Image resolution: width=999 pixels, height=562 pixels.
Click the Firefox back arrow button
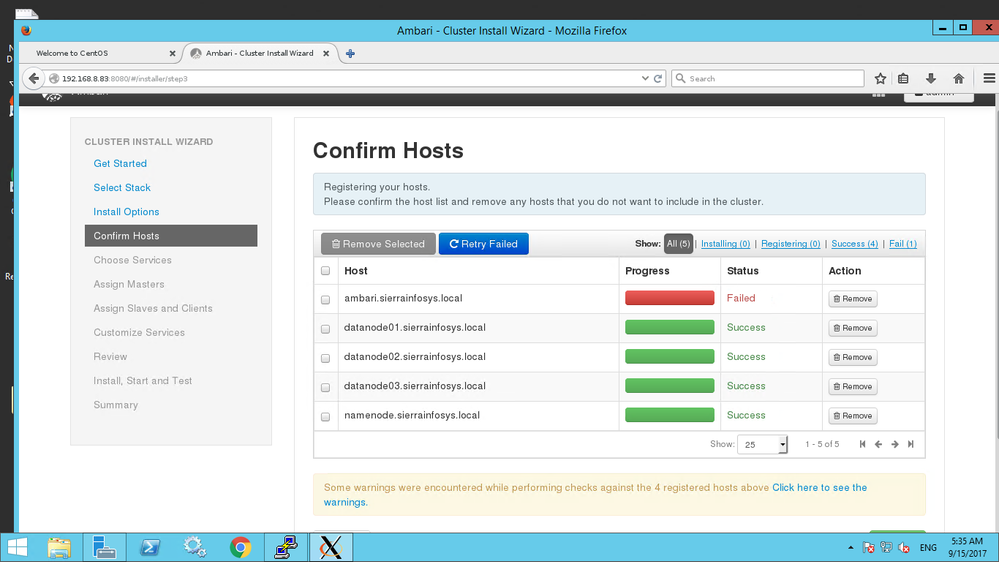coord(35,78)
